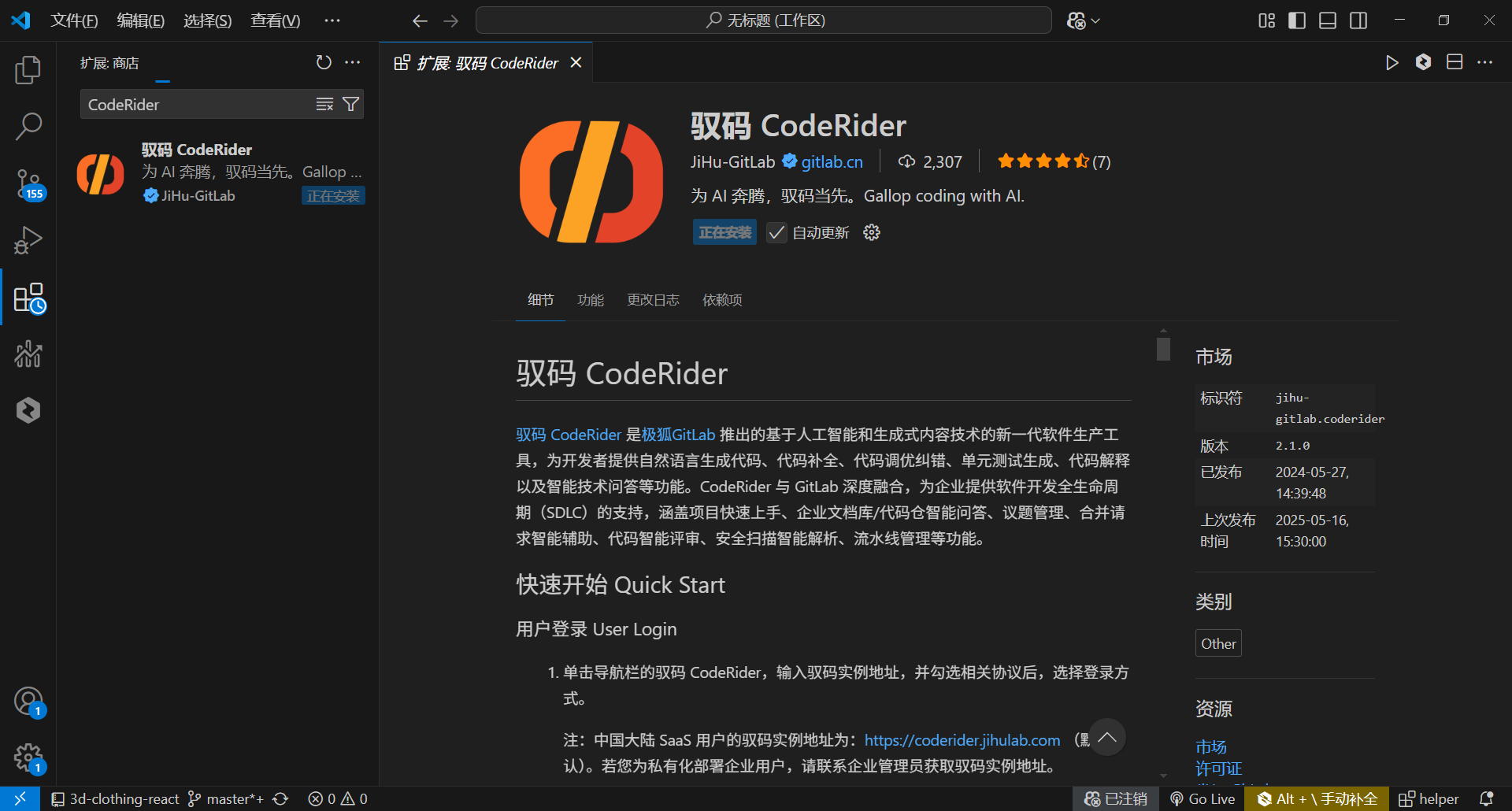Clear the extensions search results
The image size is (1512, 811).
(x=324, y=104)
